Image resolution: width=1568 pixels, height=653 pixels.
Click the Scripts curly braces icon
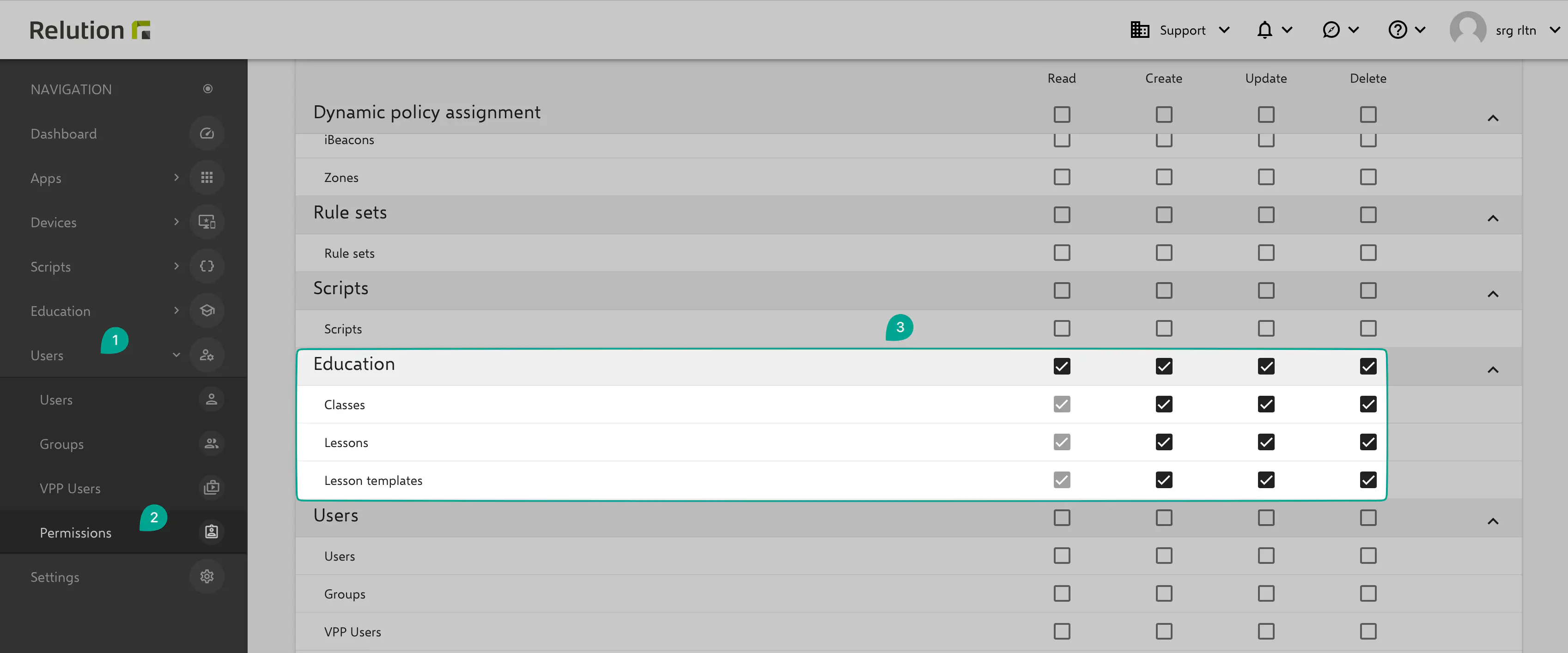pos(207,266)
